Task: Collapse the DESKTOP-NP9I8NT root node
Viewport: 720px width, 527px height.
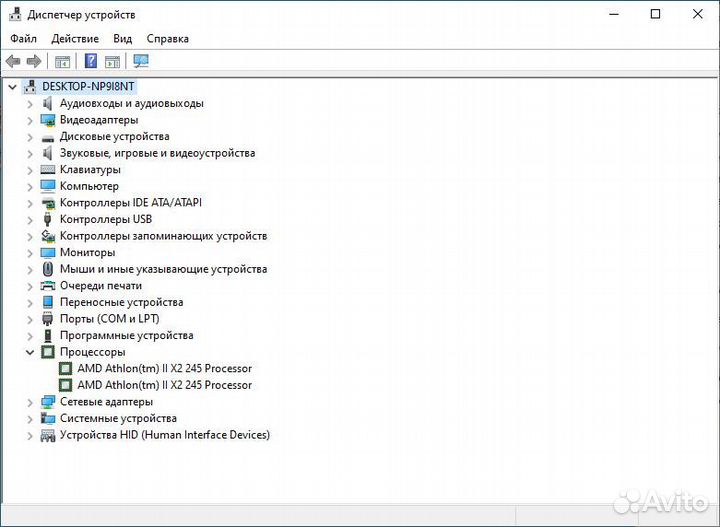Action: pyautogui.click(x=12, y=87)
